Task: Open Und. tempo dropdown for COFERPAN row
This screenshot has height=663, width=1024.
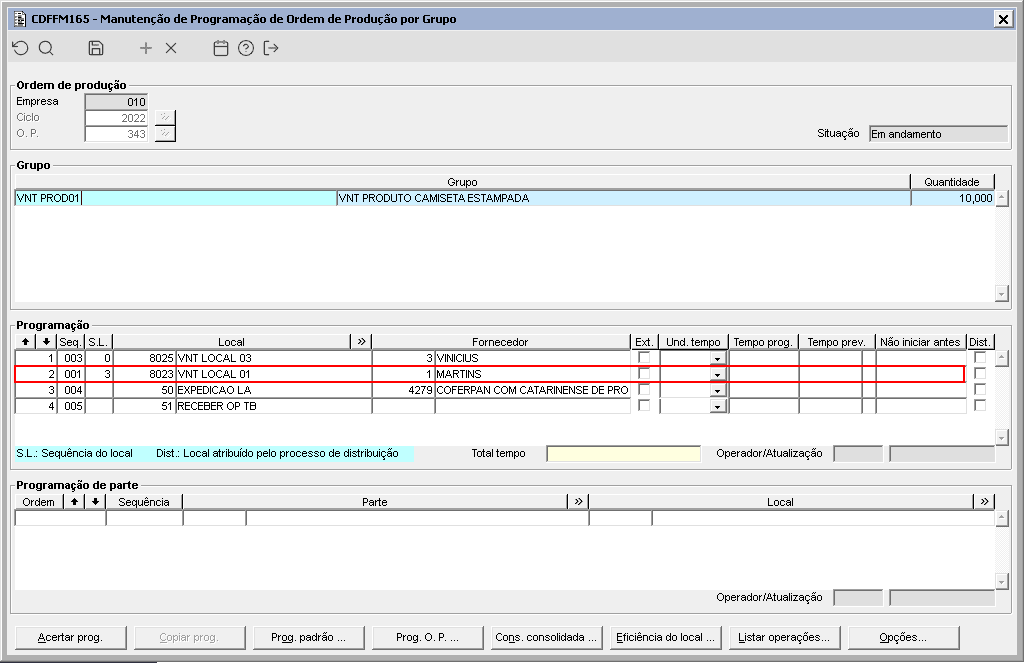Action: click(718, 391)
